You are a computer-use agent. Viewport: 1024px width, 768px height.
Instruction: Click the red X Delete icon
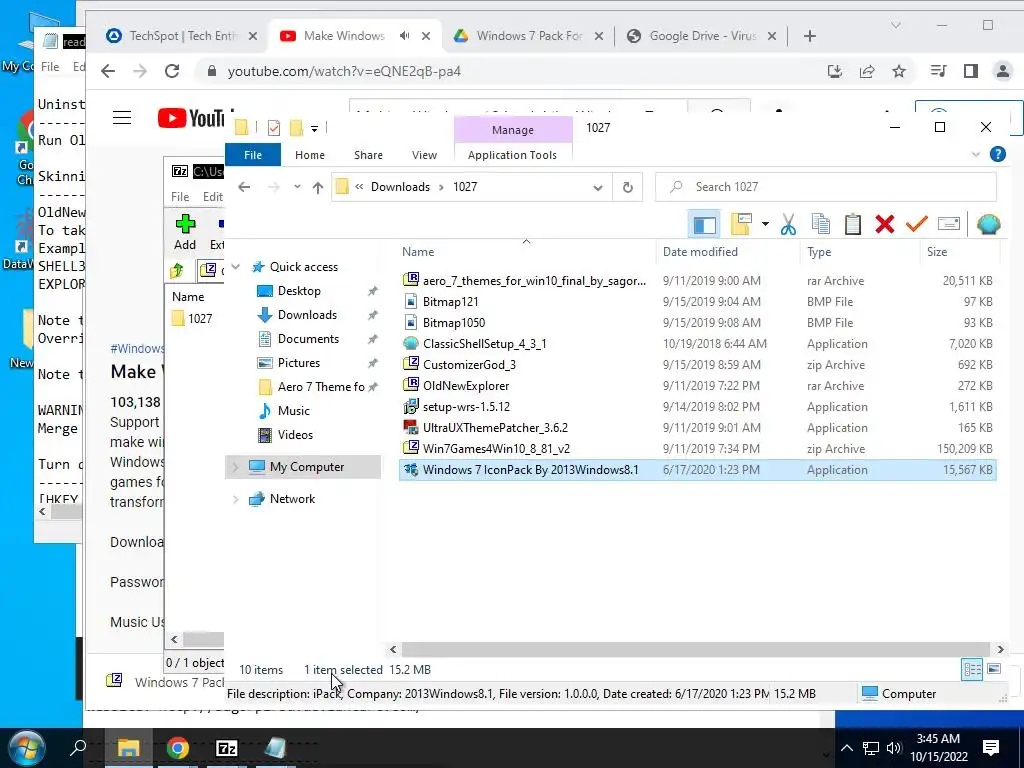[x=884, y=225]
